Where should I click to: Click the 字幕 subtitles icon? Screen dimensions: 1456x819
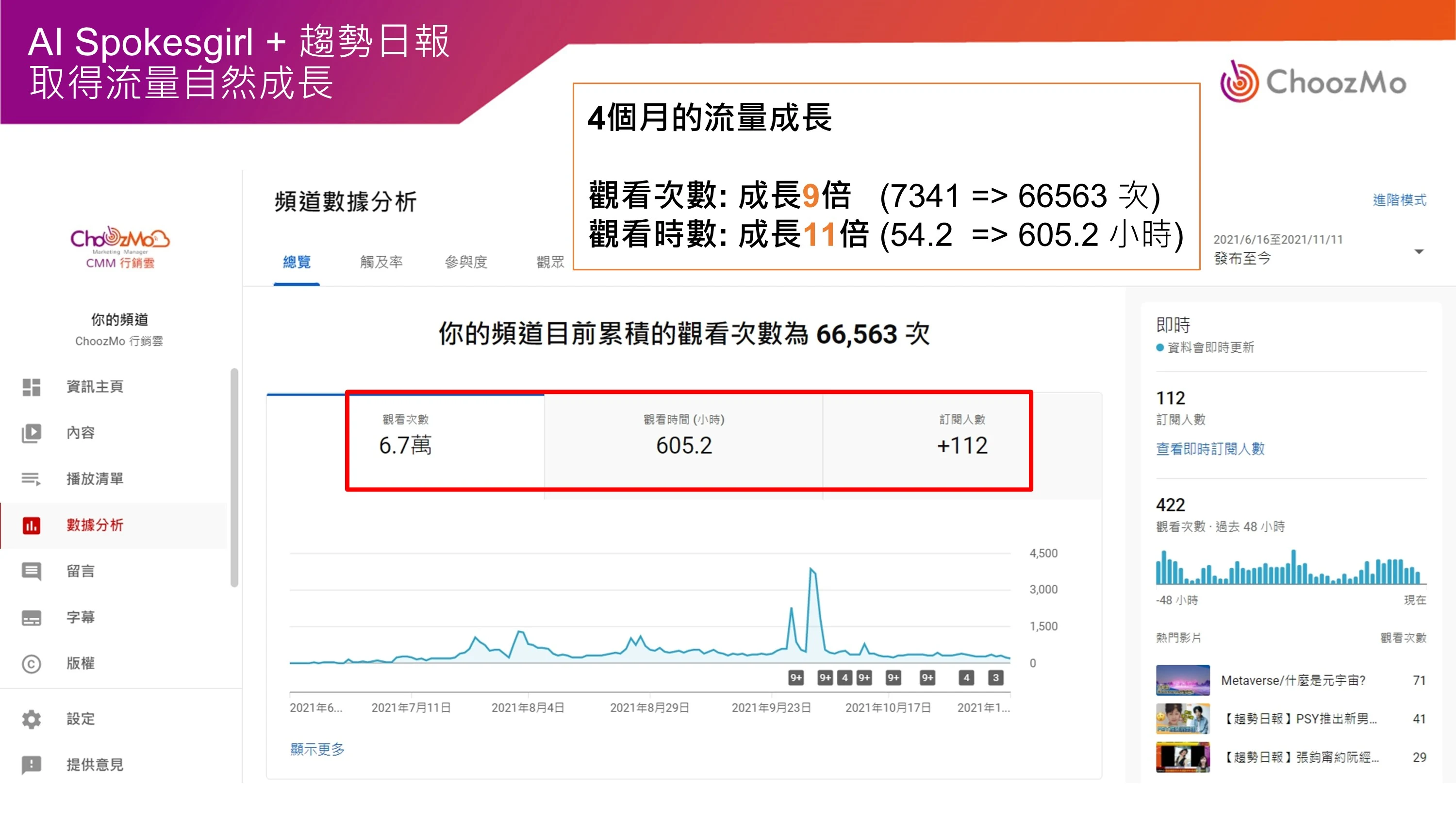coord(31,618)
